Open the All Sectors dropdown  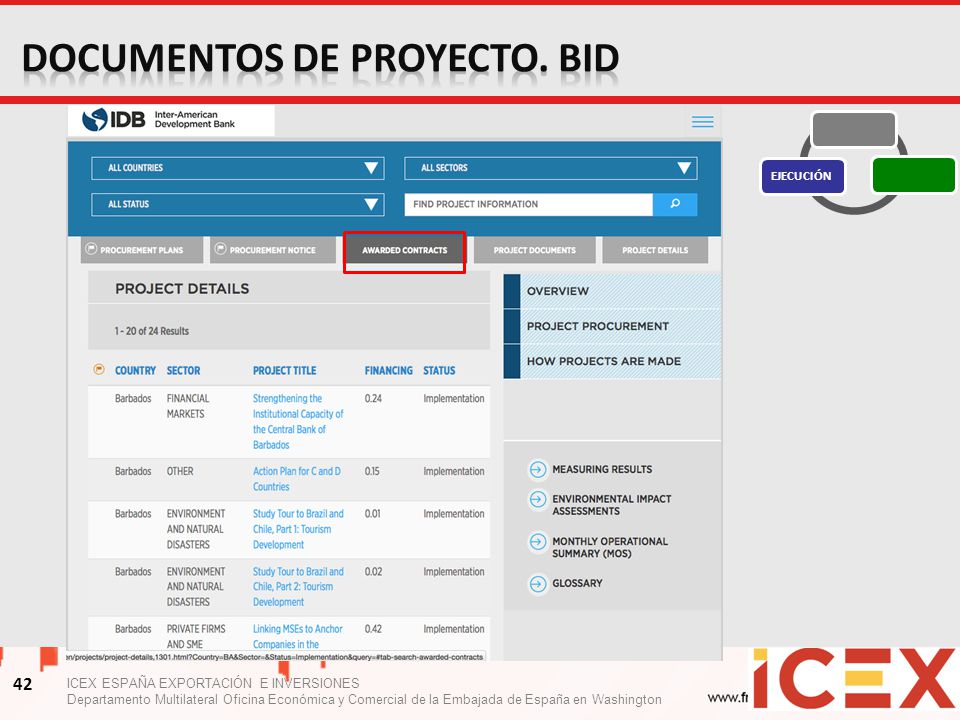pyautogui.click(x=550, y=168)
